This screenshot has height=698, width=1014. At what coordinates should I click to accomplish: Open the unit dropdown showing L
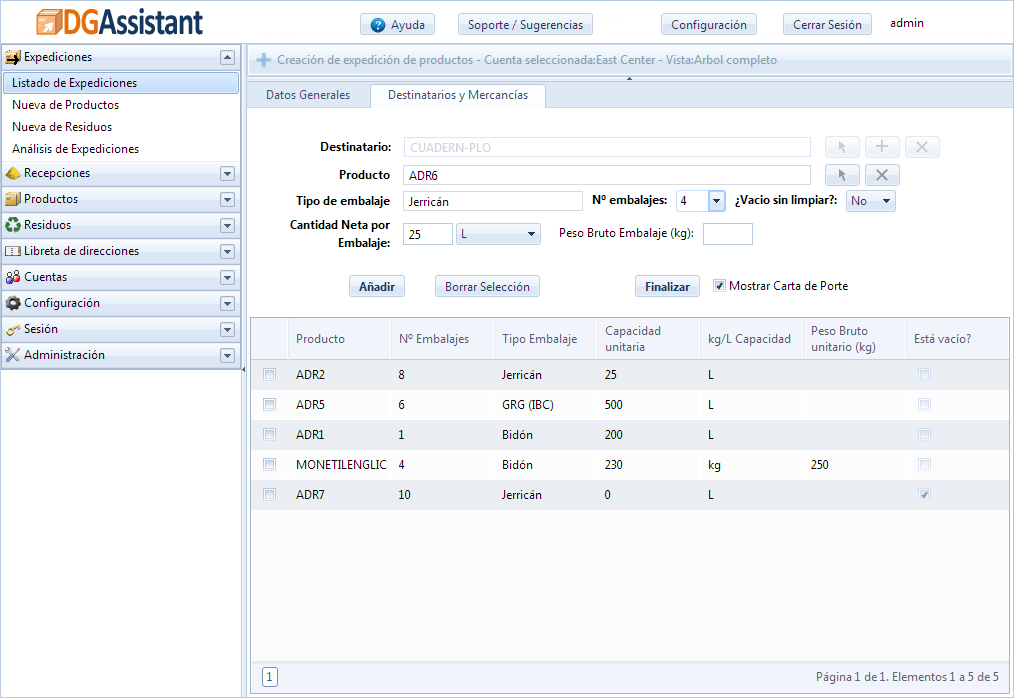point(498,234)
